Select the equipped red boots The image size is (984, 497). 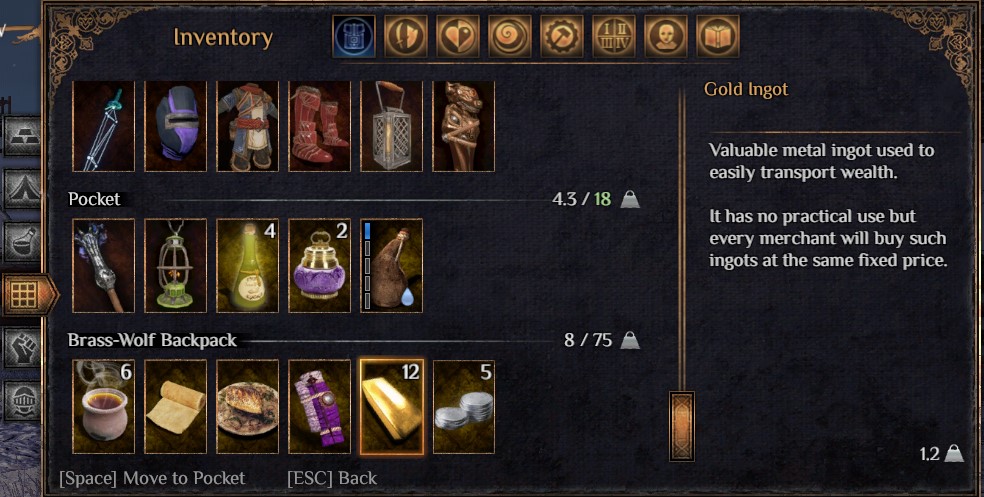319,126
